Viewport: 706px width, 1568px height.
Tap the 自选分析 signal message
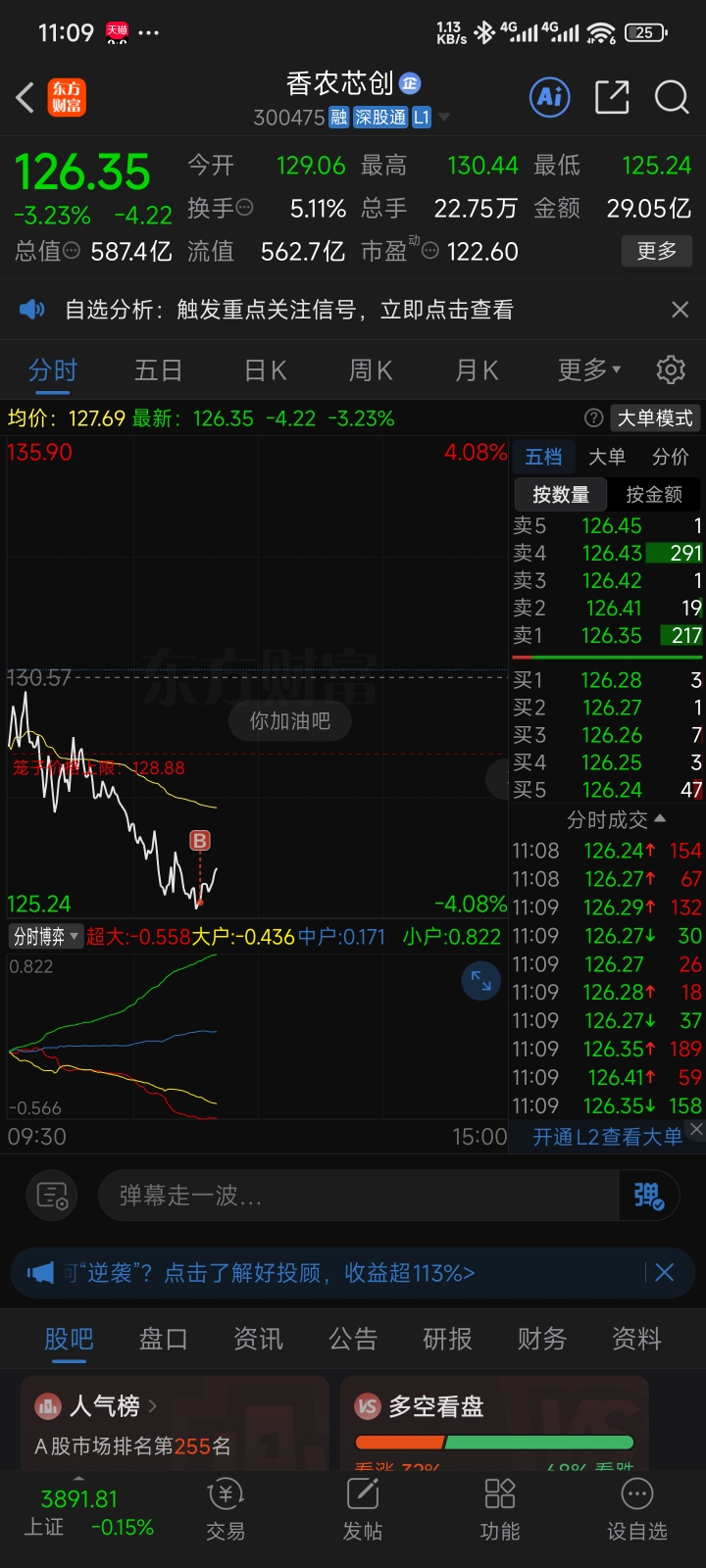point(289,310)
